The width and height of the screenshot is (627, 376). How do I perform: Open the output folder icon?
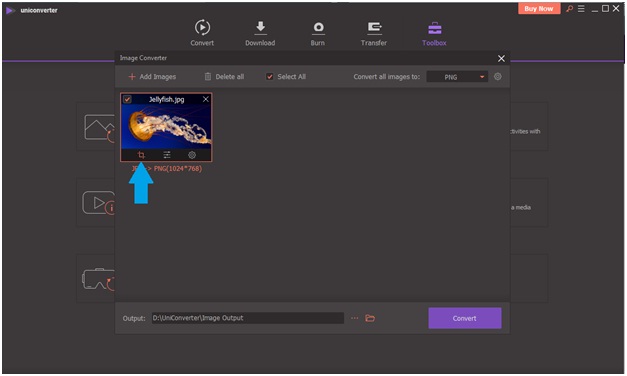370,318
